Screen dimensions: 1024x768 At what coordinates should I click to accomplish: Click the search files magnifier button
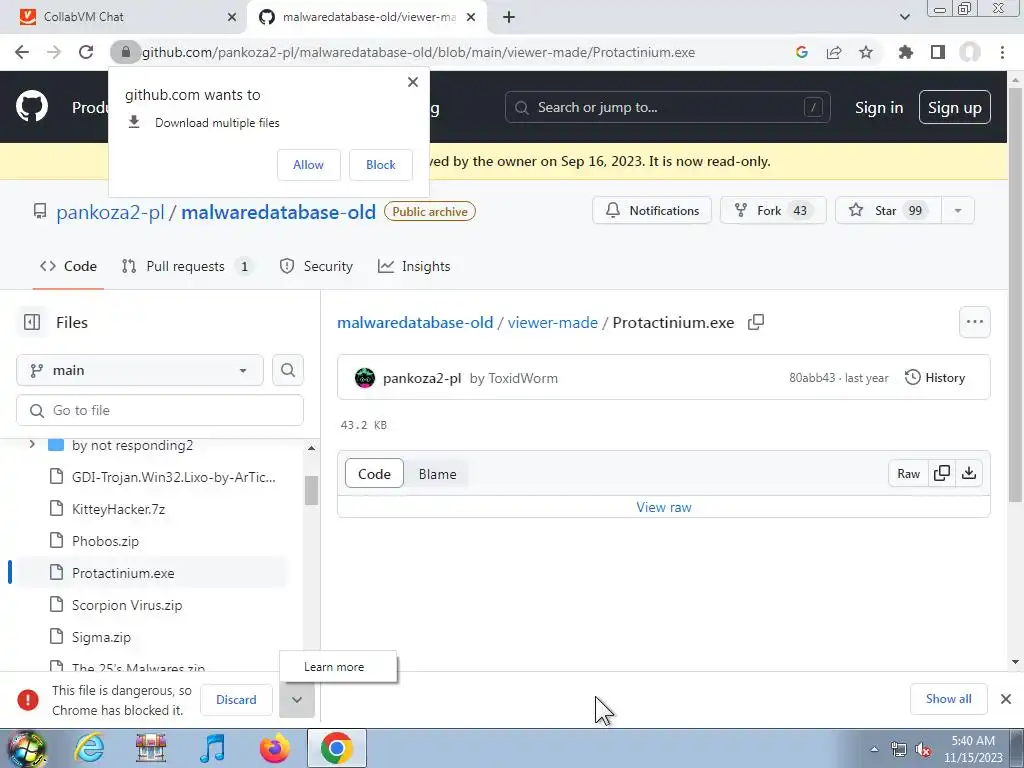(x=288, y=370)
